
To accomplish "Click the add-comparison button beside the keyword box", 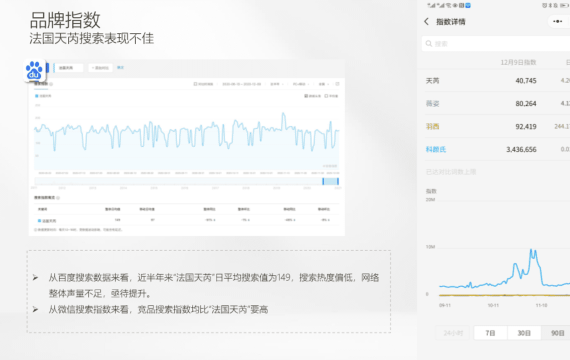I will tap(100, 68).
